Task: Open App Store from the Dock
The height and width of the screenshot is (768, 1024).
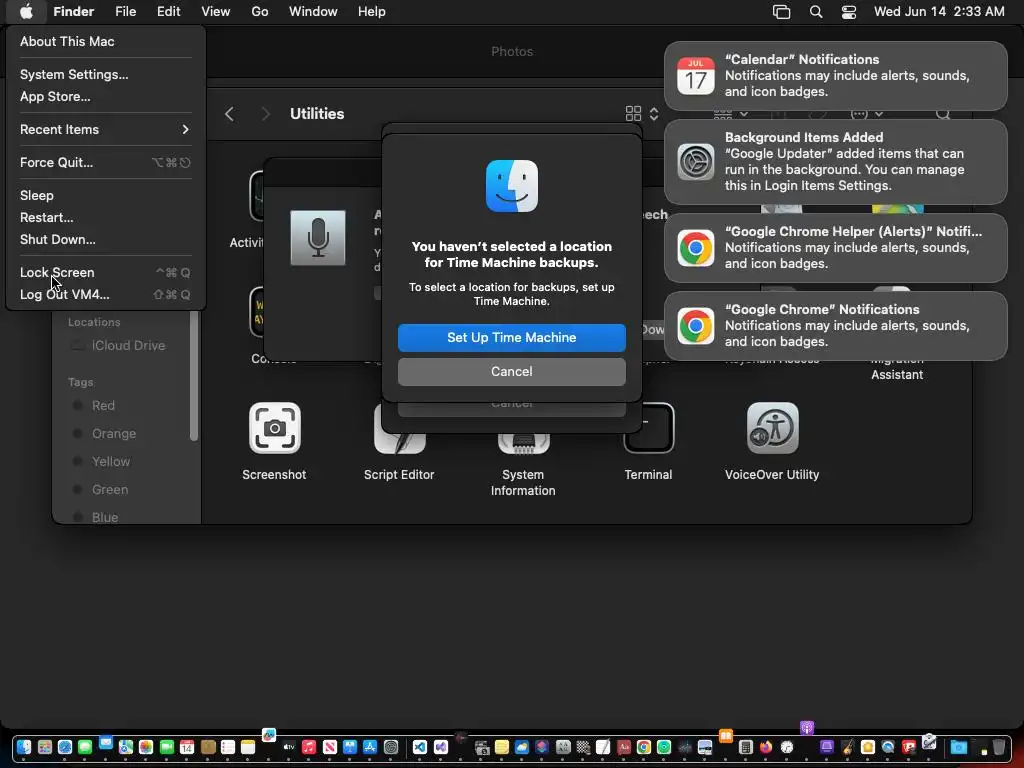Action: 370,747
